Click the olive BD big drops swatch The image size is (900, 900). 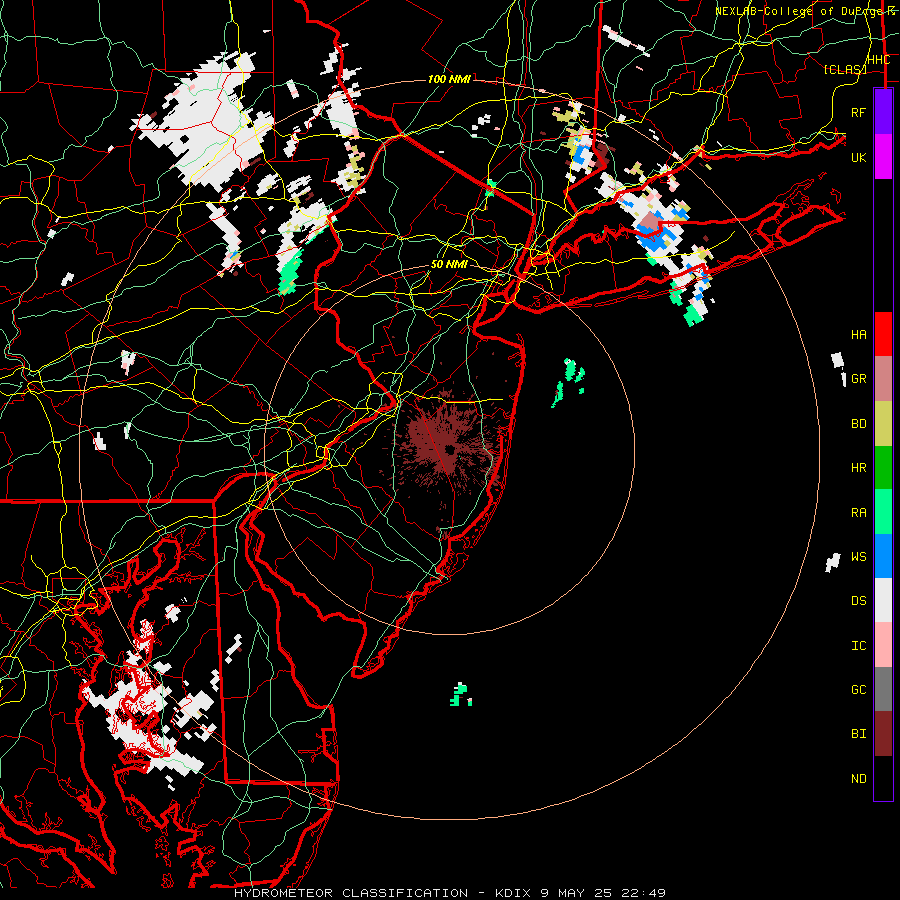click(883, 424)
